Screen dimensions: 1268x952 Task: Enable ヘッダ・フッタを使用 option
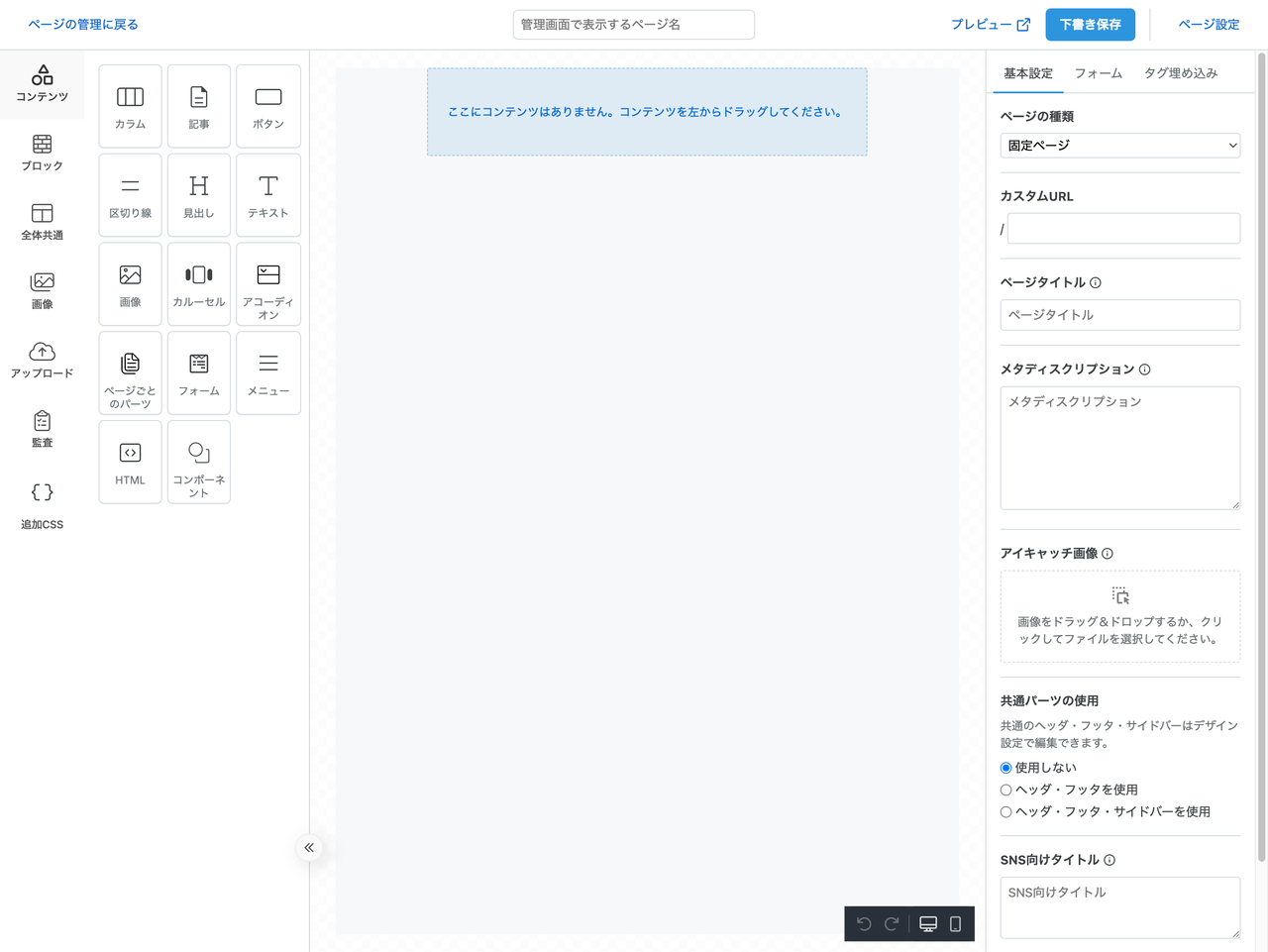pos(1005,789)
